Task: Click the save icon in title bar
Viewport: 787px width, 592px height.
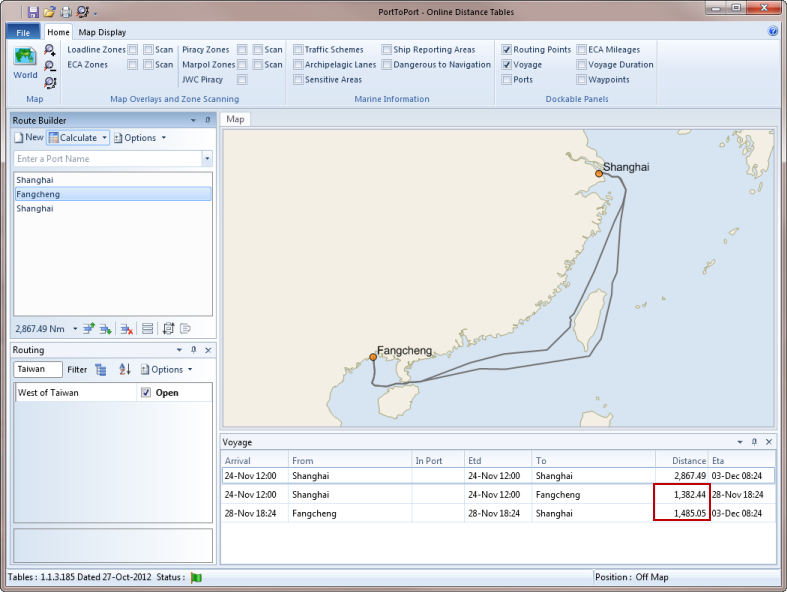Action: [x=33, y=11]
